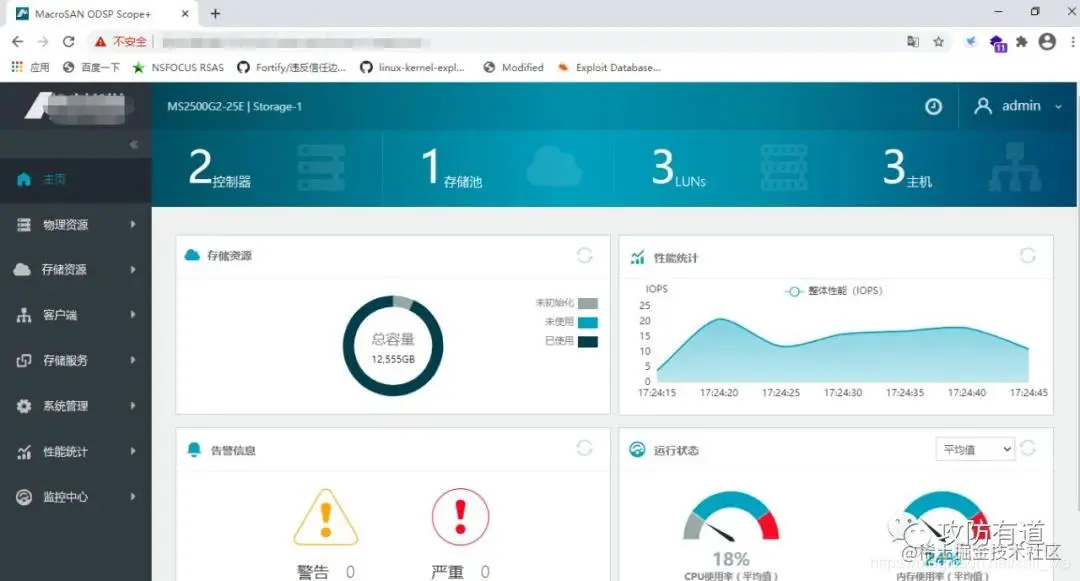Open a new browser tab
Viewport: 1080px width, 581px height.
(216, 14)
